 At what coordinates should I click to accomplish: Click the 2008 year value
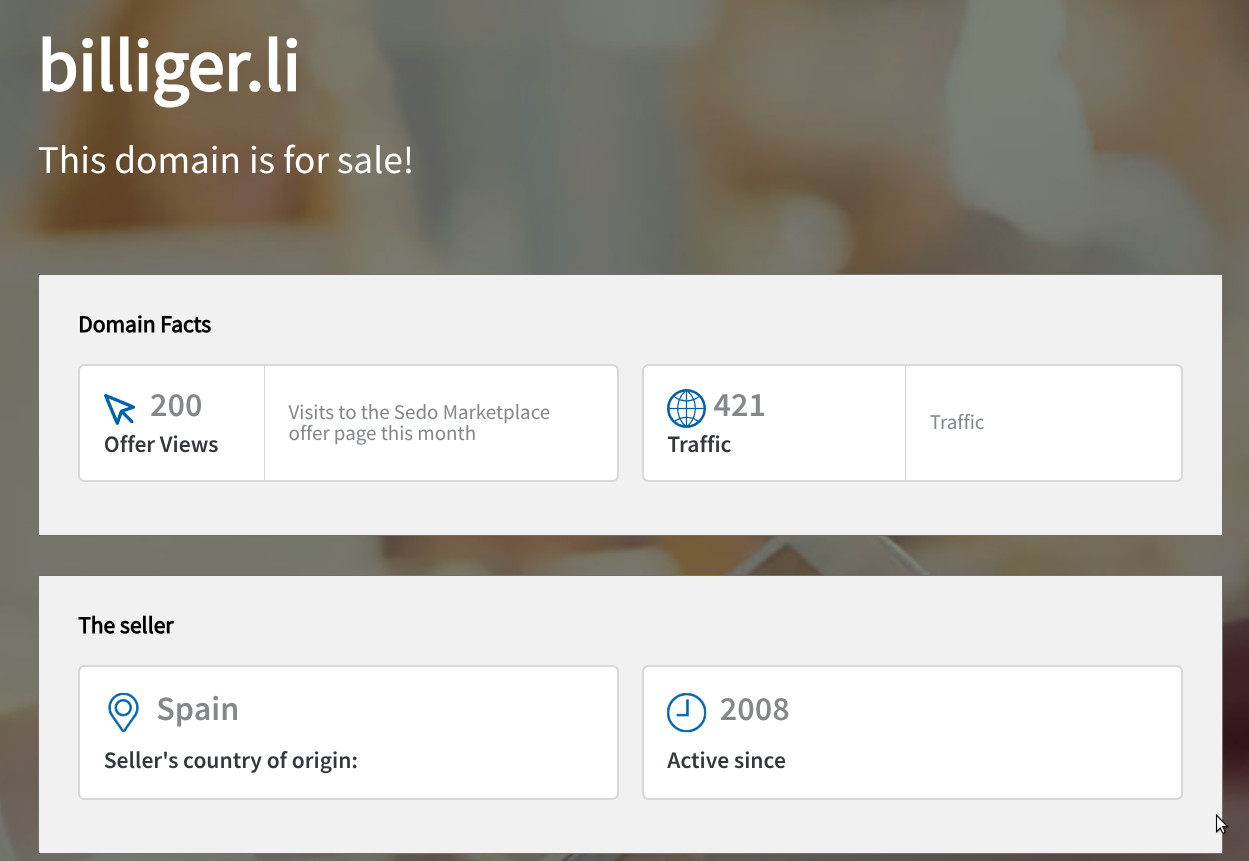coord(754,710)
